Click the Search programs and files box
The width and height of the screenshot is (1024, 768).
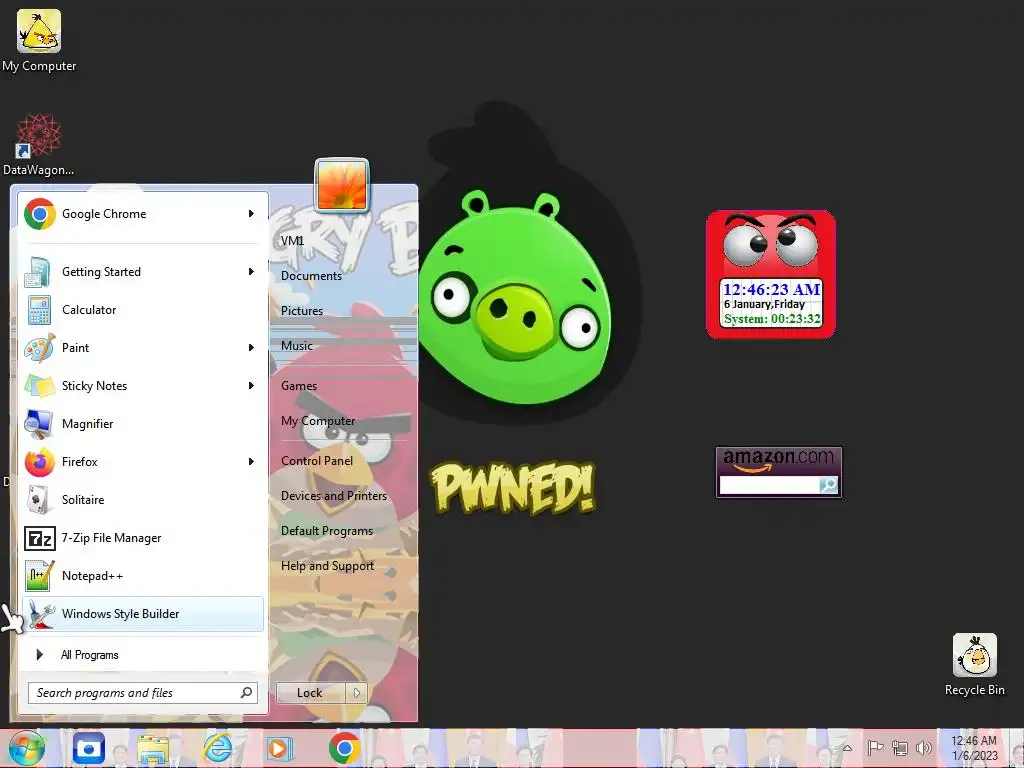(x=143, y=693)
